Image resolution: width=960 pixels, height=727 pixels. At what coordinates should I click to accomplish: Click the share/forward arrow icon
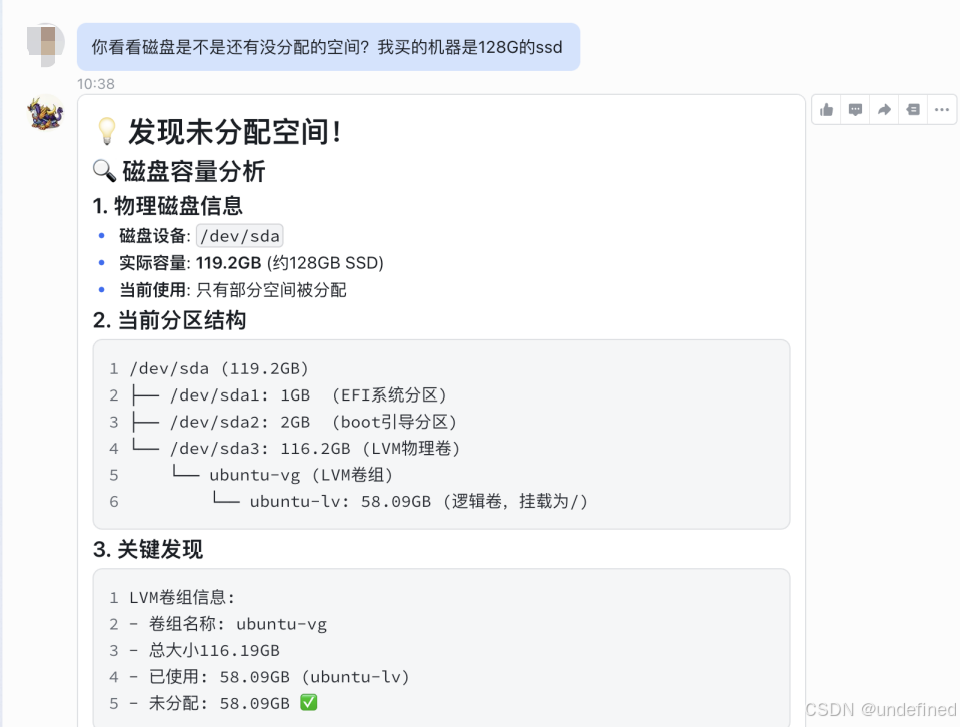click(884, 110)
